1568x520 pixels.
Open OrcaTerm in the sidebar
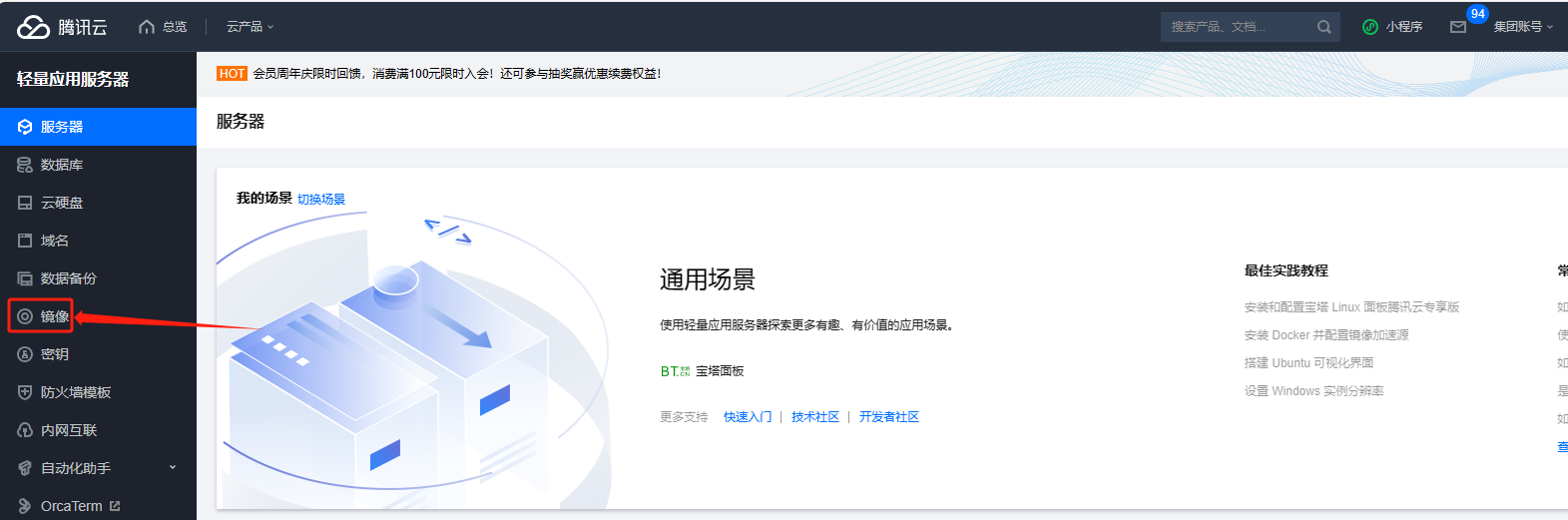pyautogui.click(x=98, y=506)
